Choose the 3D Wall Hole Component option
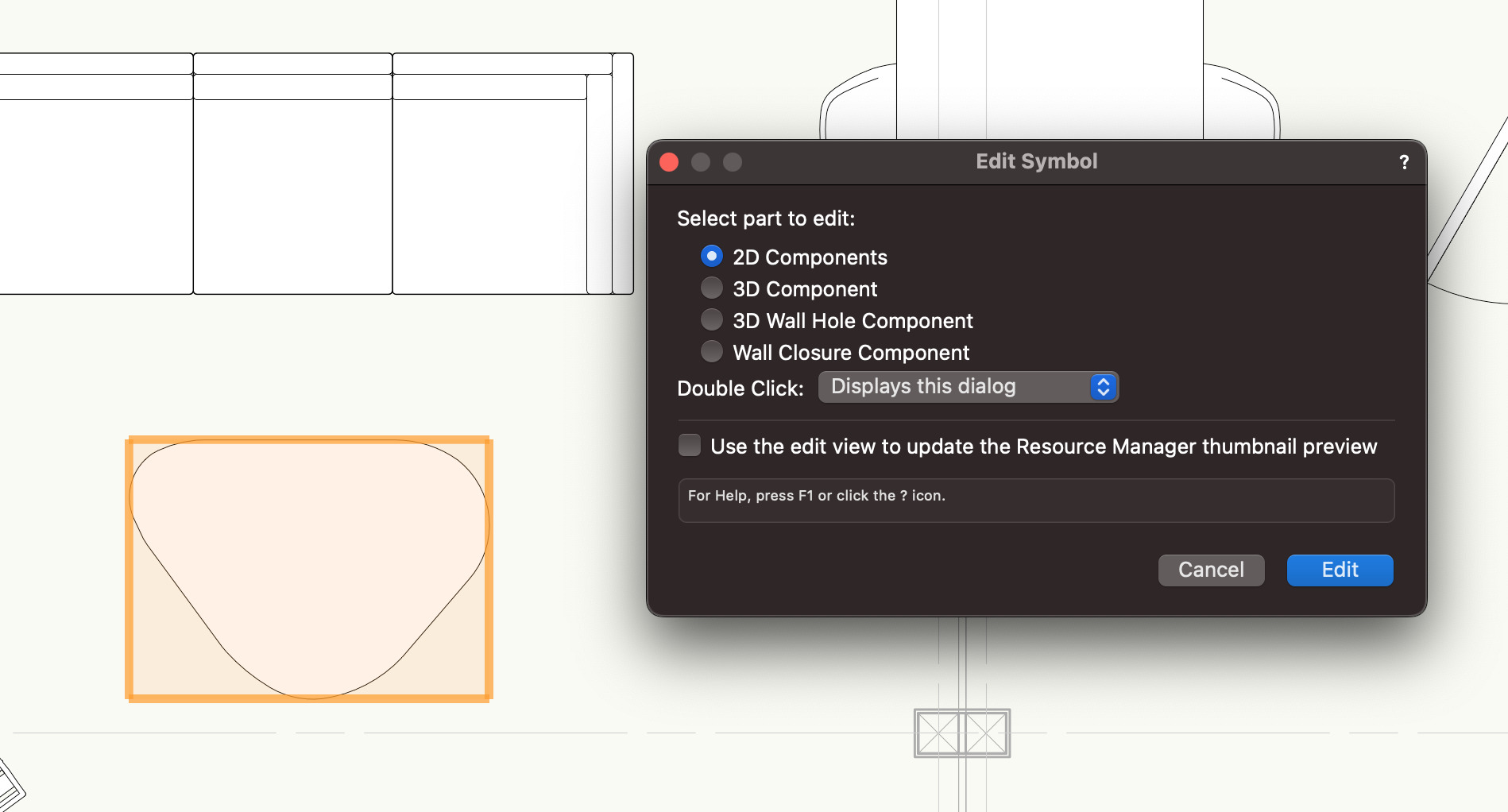The width and height of the screenshot is (1508, 812). point(711,319)
